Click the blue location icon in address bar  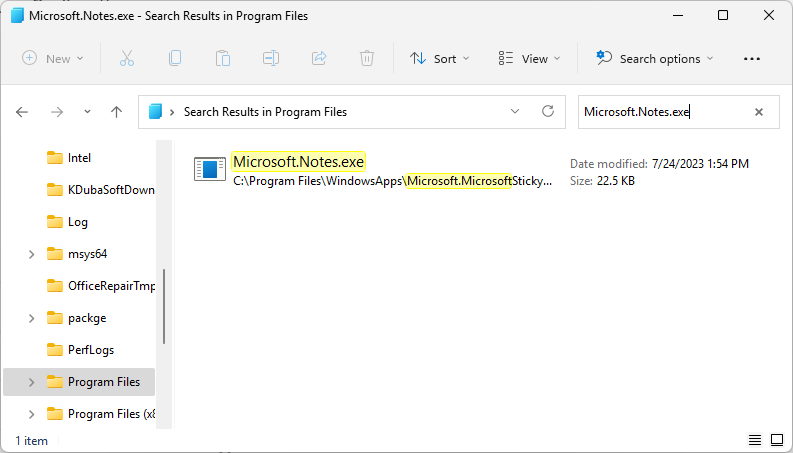155,111
